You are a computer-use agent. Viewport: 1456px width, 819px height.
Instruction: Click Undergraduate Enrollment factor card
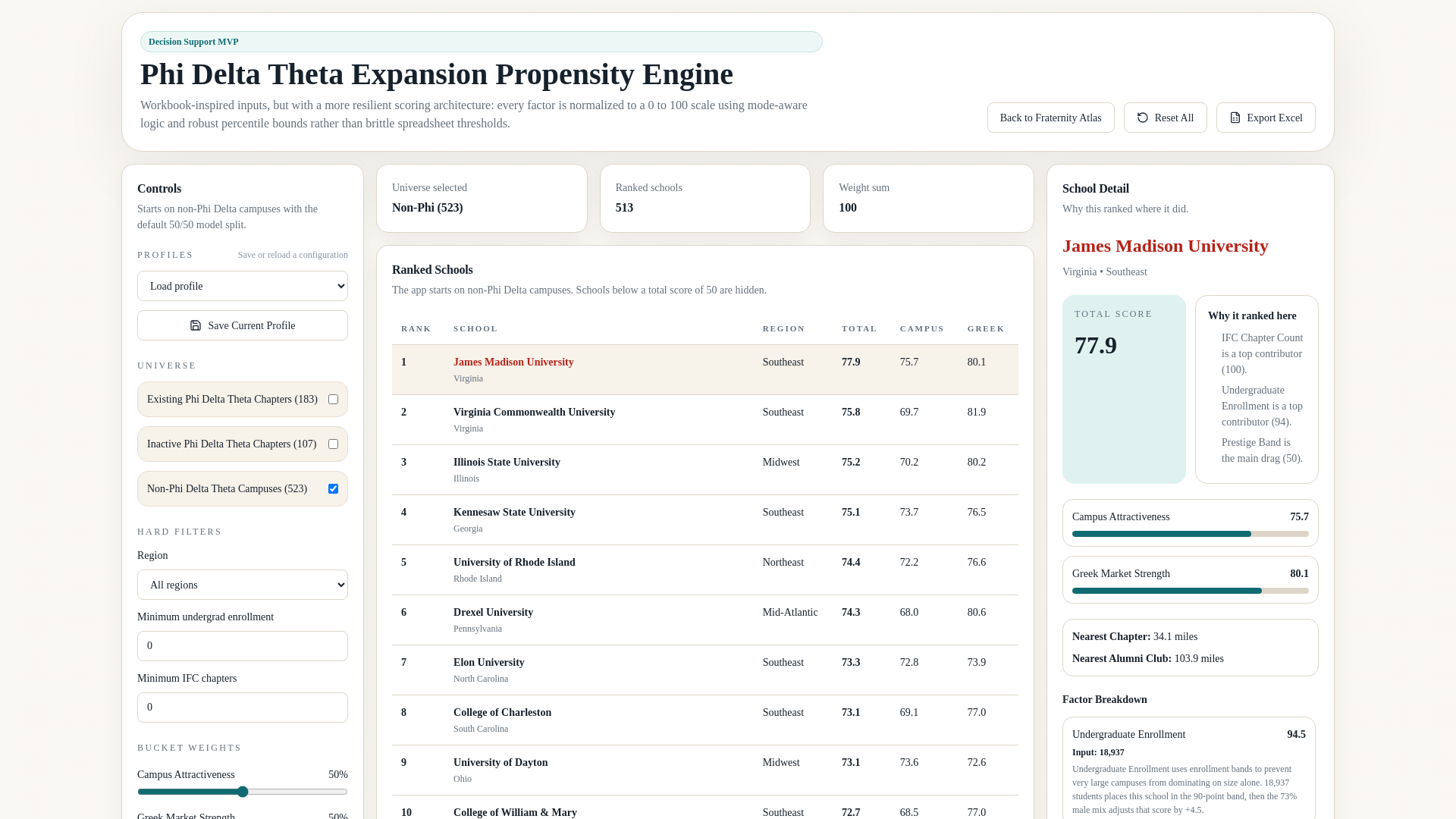1189,768
